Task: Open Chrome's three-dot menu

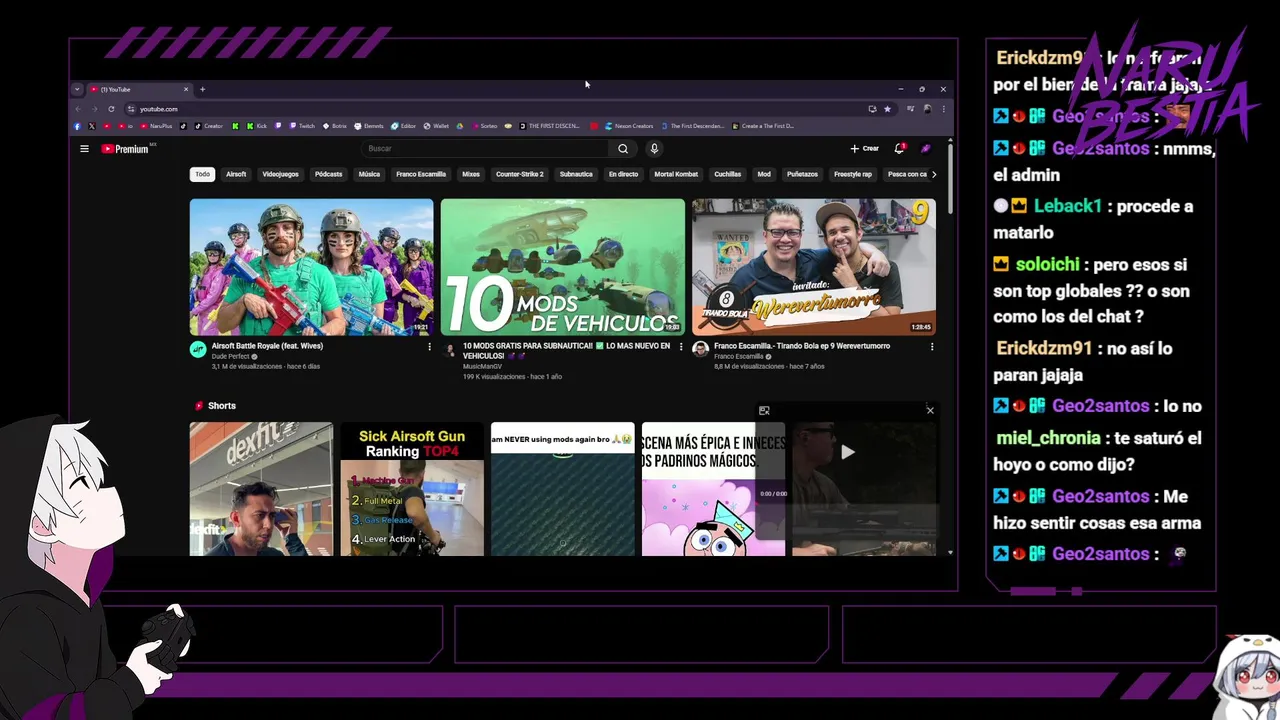Action: pos(944,109)
